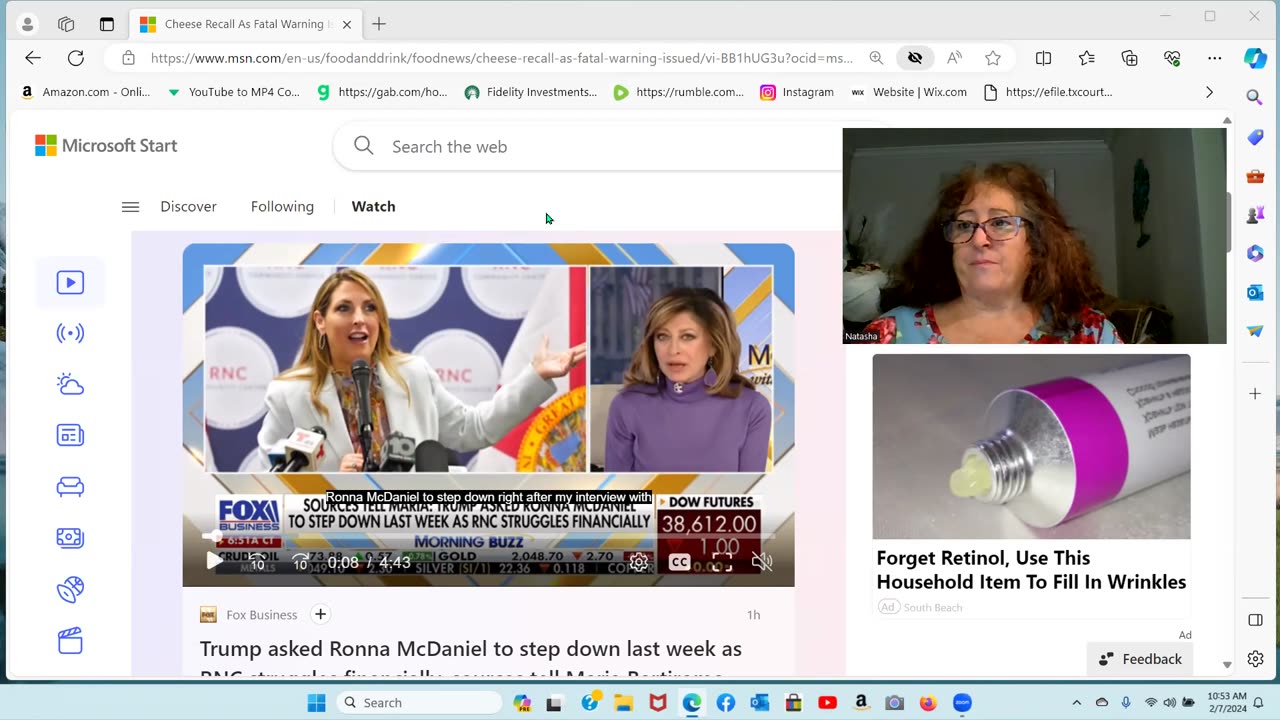Rewind the video 10 seconds
Viewport: 1280px width, 720px height.
(x=257, y=562)
